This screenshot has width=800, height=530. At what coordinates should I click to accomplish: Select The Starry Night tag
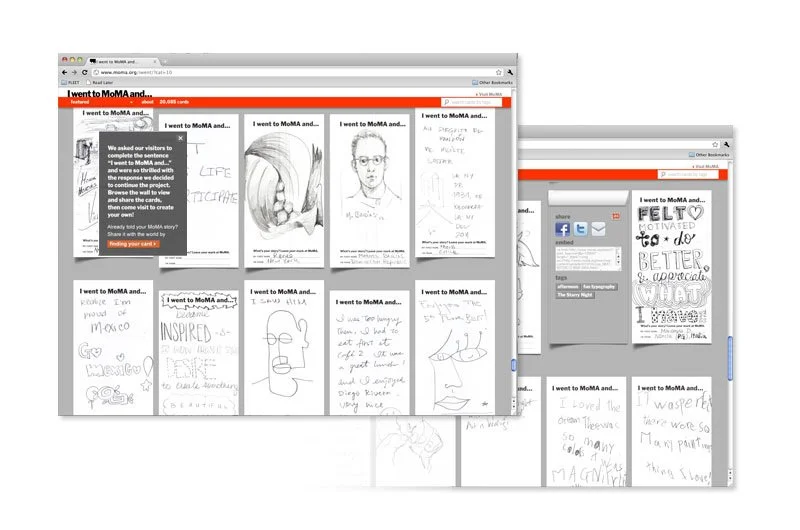[x=574, y=295]
